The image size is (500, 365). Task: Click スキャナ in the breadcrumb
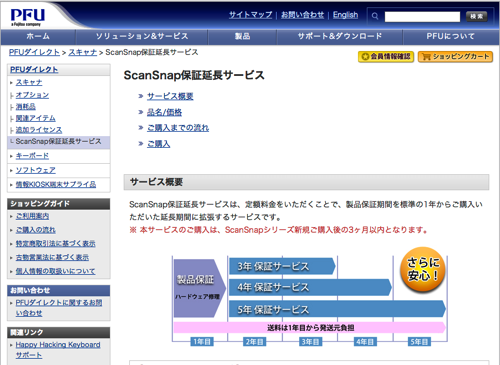pos(83,52)
